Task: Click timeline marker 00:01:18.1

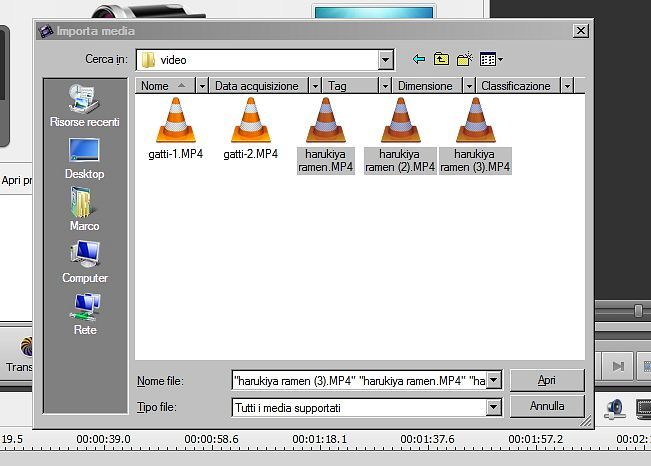Action: pos(319,439)
